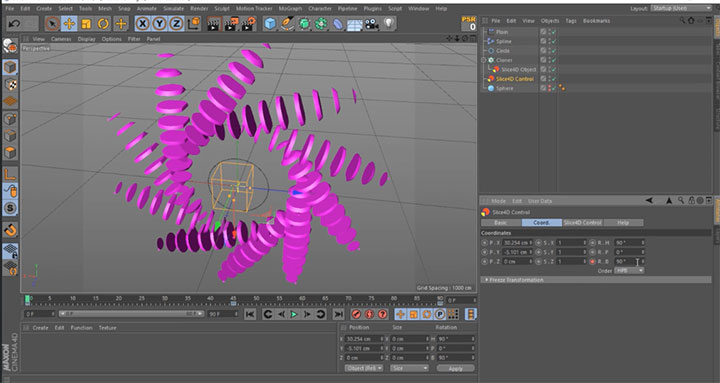Expand the Freeze Transformation section
Screen dimensions: 720x383
click(595, 280)
